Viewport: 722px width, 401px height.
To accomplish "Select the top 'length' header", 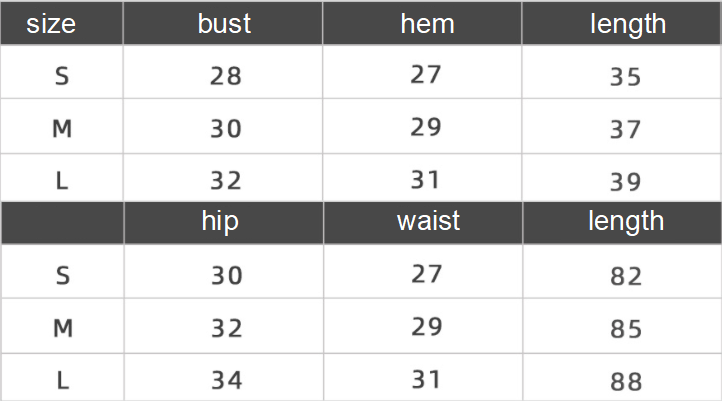I will coord(628,24).
